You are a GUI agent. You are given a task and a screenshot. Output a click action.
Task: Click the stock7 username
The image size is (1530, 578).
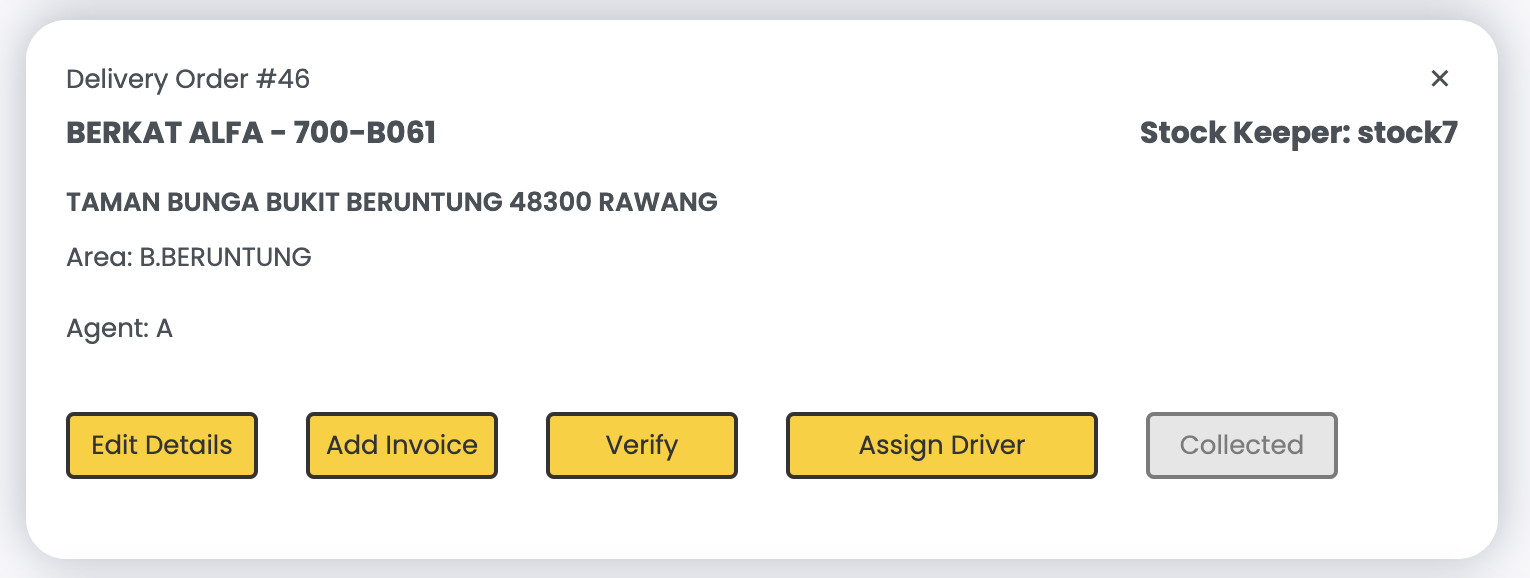pyautogui.click(x=1408, y=133)
